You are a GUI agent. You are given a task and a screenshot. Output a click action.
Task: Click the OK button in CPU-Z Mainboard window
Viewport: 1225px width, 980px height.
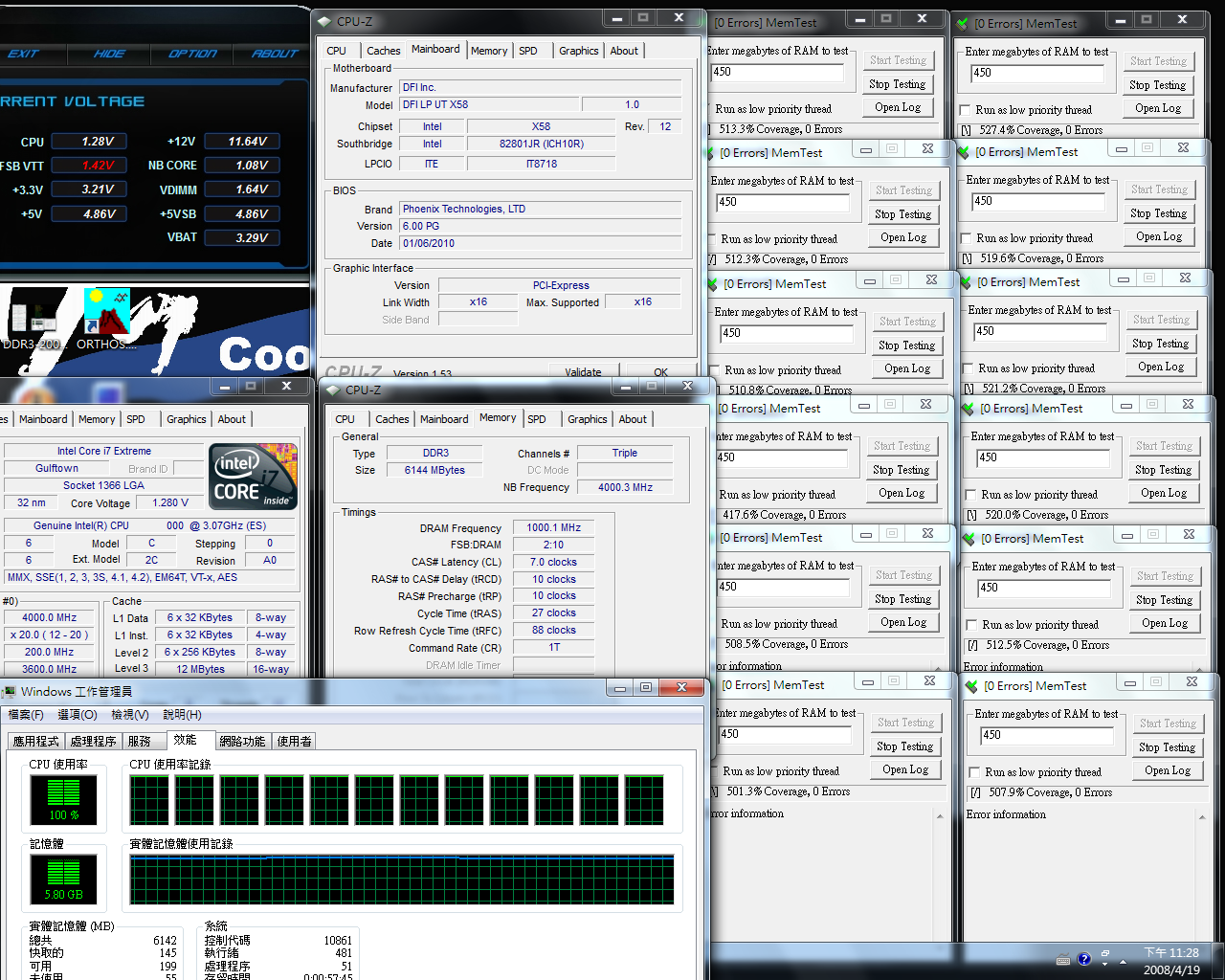[x=661, y=372]
